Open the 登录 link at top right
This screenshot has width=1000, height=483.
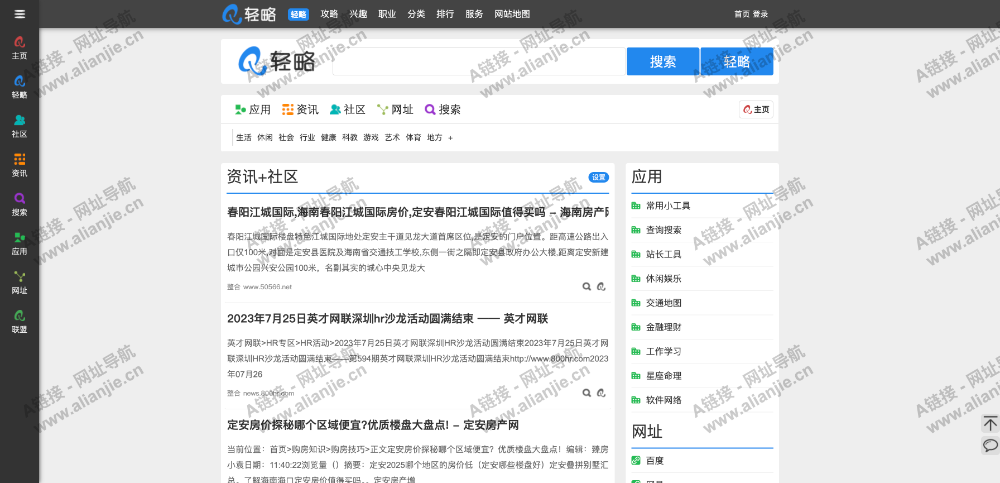760,14
